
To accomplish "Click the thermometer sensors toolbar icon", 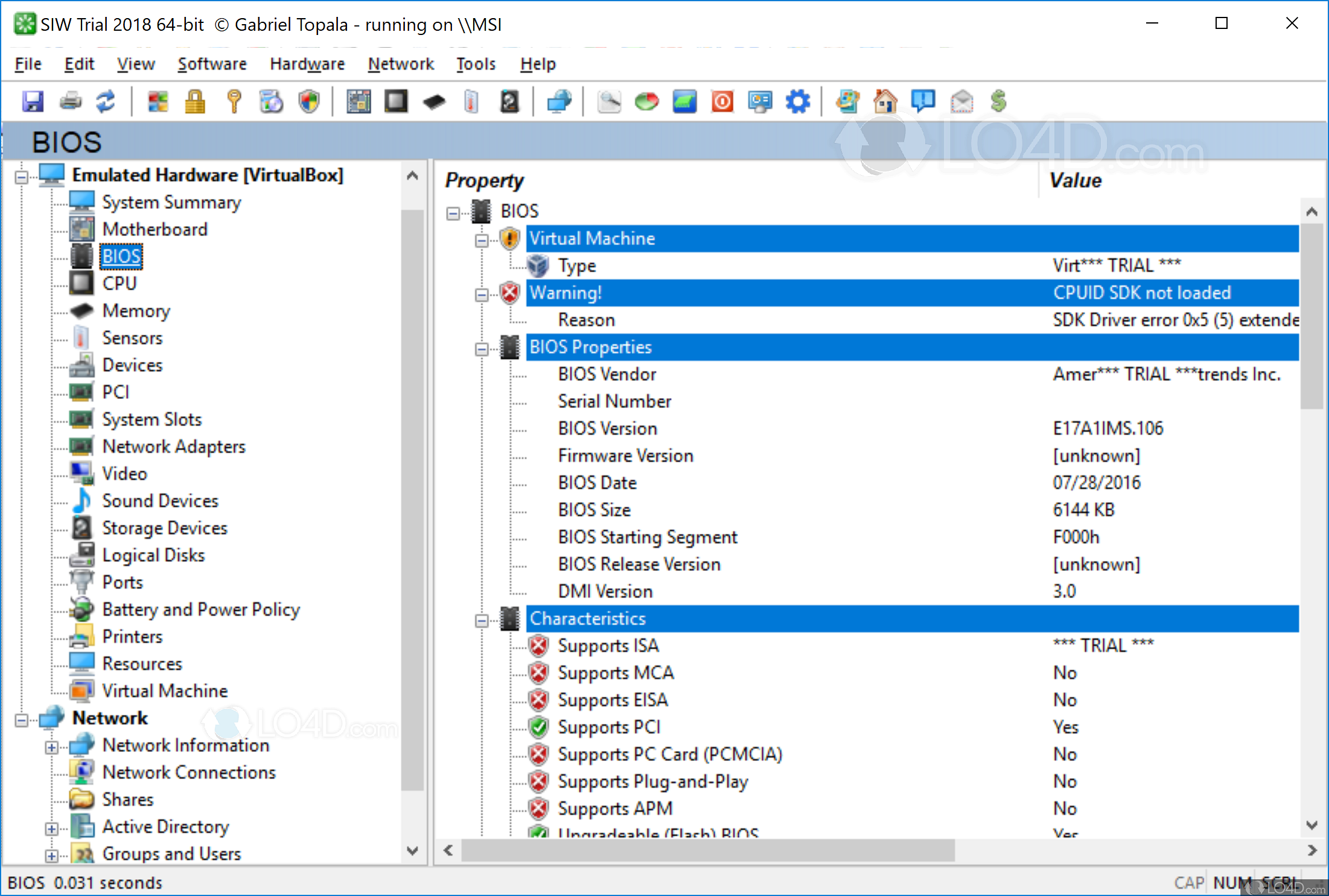I will tap(471, 101).
